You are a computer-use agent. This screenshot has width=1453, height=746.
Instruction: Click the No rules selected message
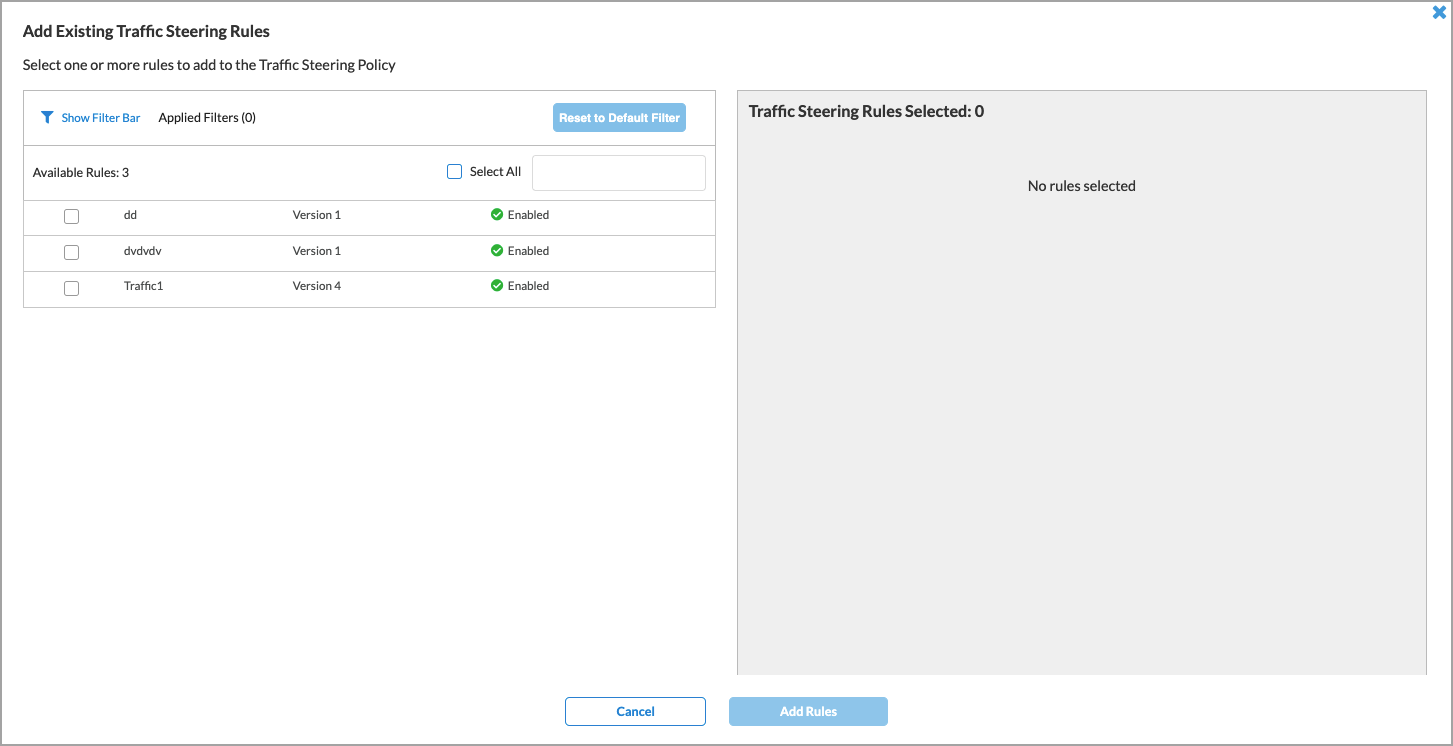coord(1082,186)
